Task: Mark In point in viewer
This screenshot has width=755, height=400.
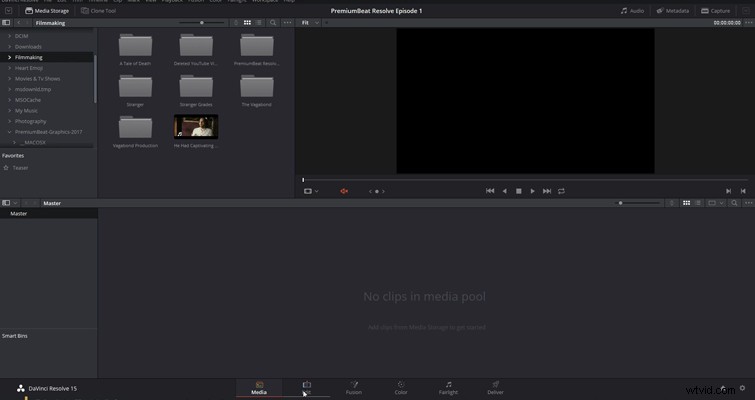Action: pos(729,191)
